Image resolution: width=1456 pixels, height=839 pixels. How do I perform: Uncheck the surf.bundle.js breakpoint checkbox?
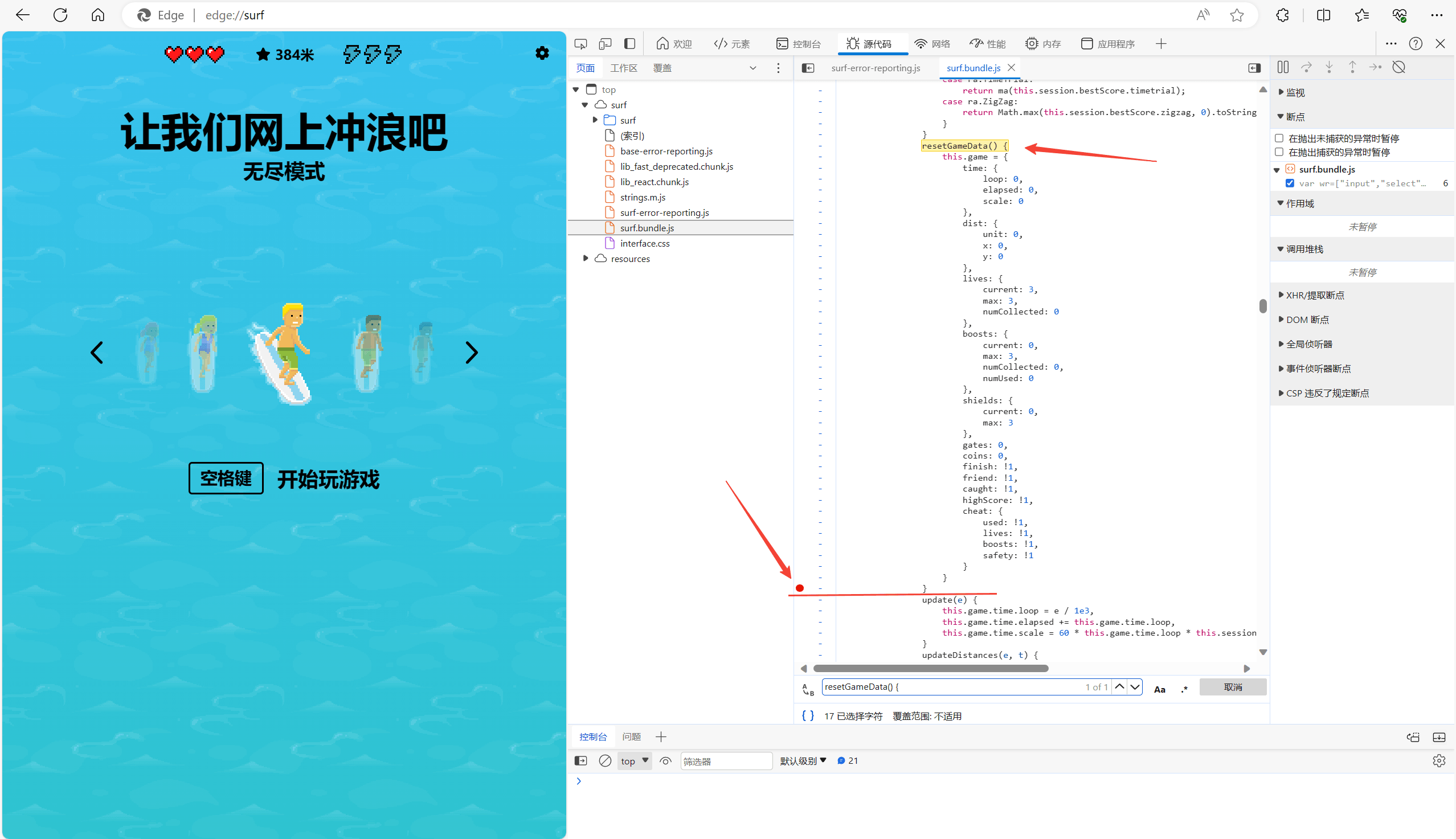point(1290,183)
